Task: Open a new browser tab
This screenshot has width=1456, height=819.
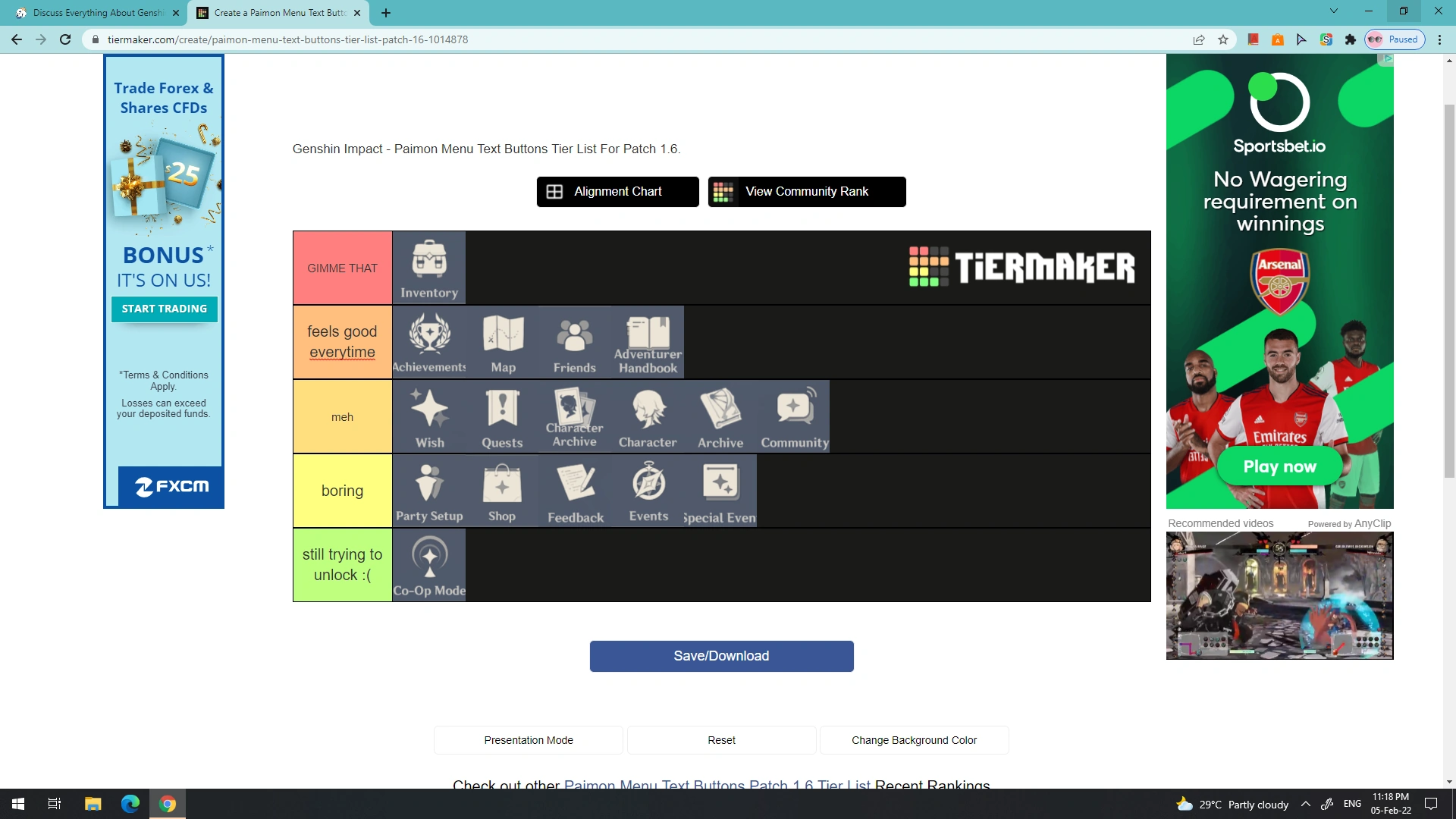Action: tap(386, 13)
